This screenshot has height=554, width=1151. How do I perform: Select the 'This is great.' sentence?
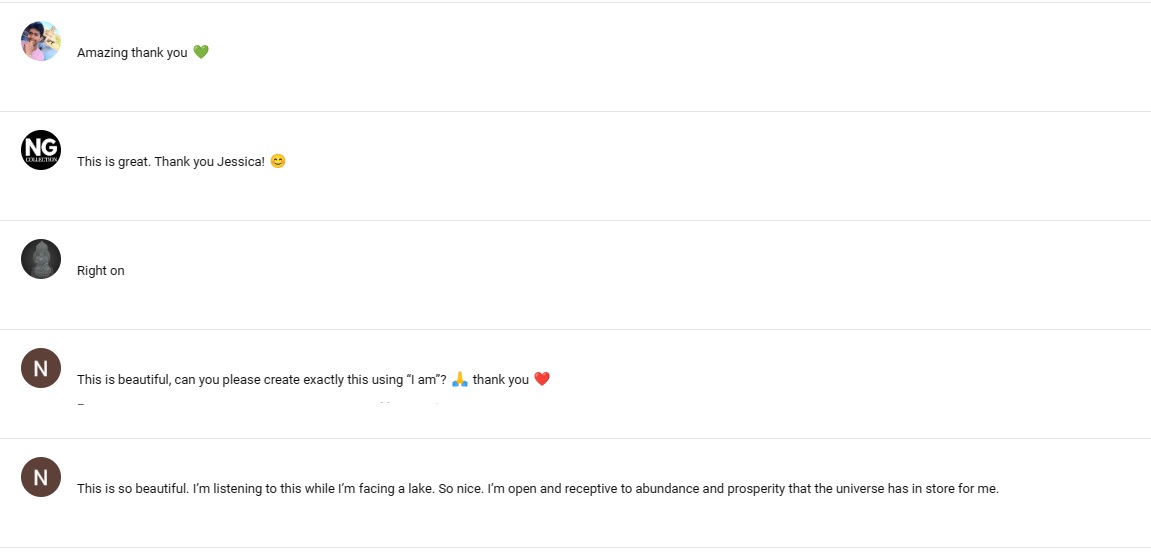coord(115,161)
